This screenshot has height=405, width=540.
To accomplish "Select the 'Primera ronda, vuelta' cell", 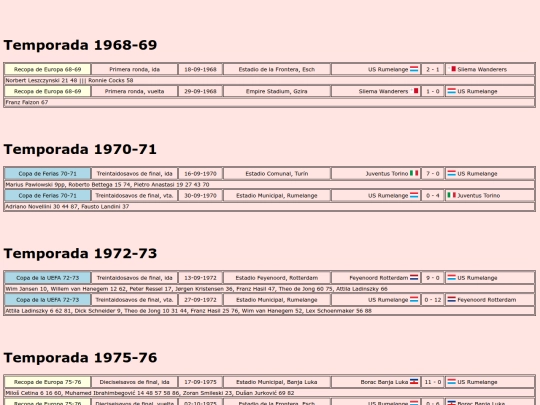I will coord(134,91).
